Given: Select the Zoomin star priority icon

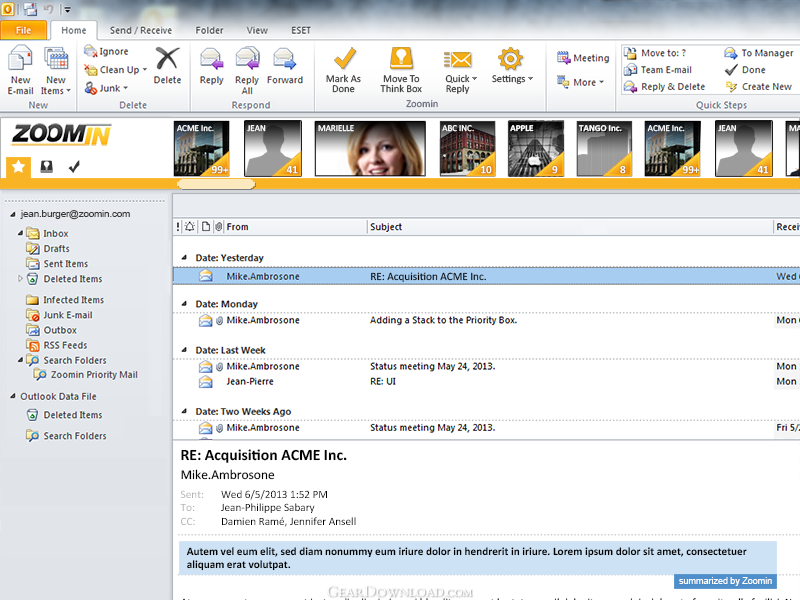Looking at the screenshot, I should tap(19, 167).
